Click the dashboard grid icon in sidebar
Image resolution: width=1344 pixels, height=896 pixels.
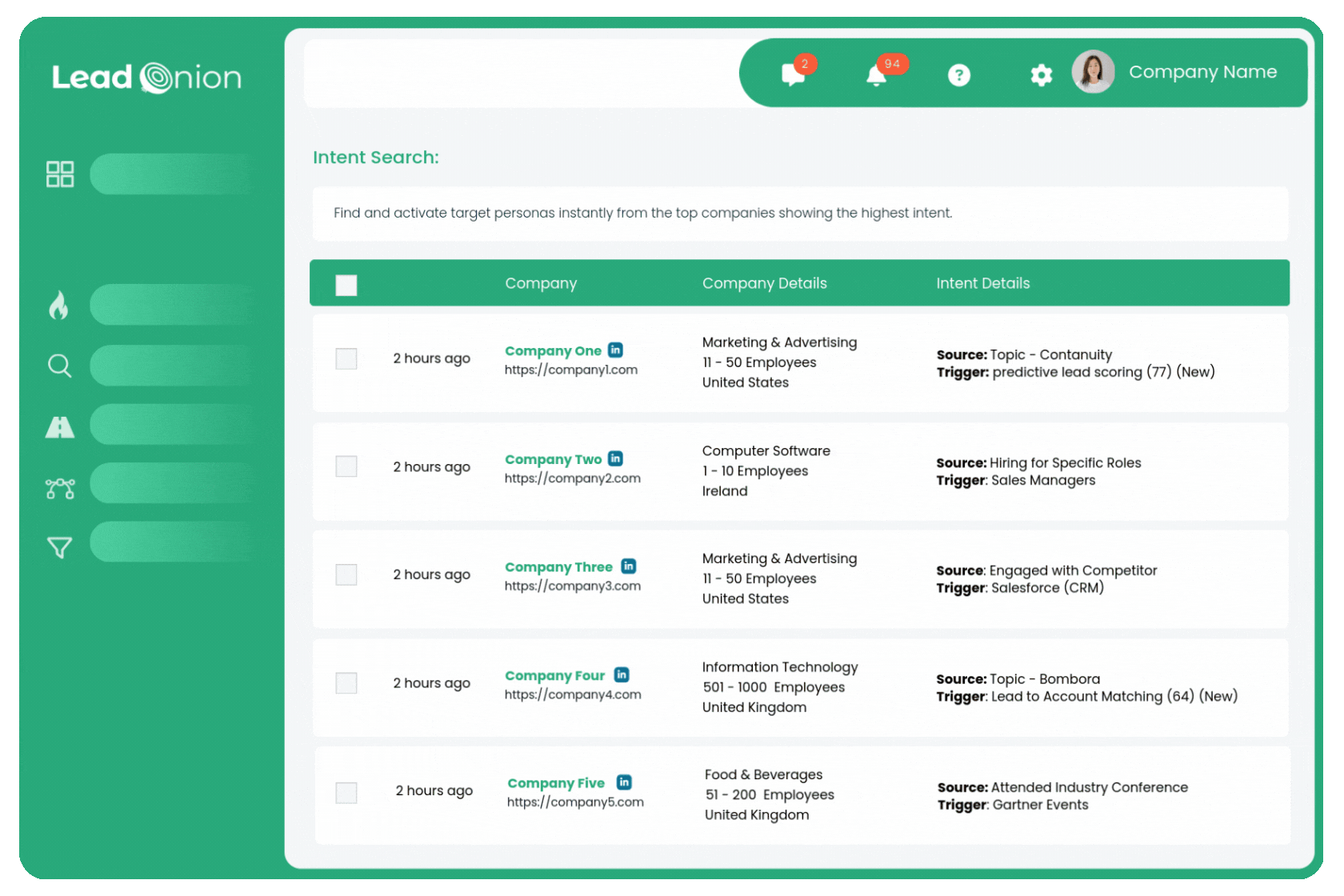(60, 174)
